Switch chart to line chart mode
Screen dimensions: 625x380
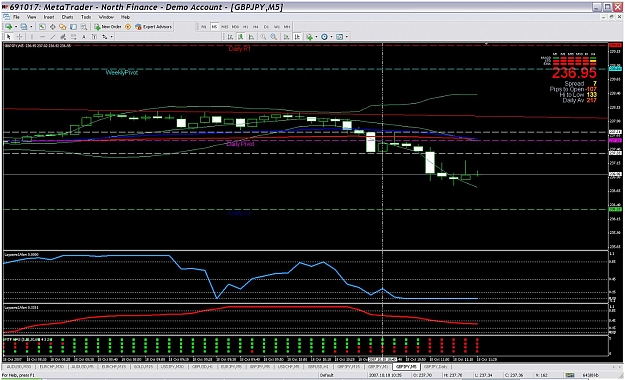[252, 37]
